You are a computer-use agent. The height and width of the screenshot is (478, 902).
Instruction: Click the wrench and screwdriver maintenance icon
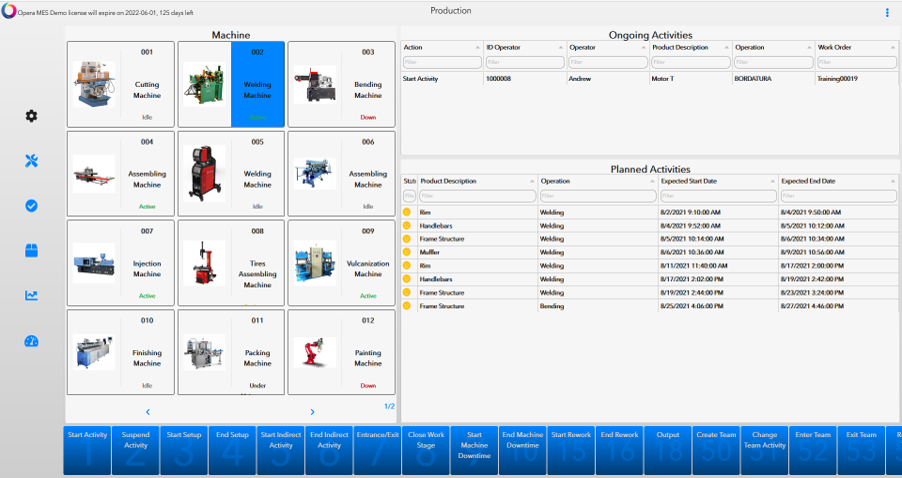(x=31, y=161)
